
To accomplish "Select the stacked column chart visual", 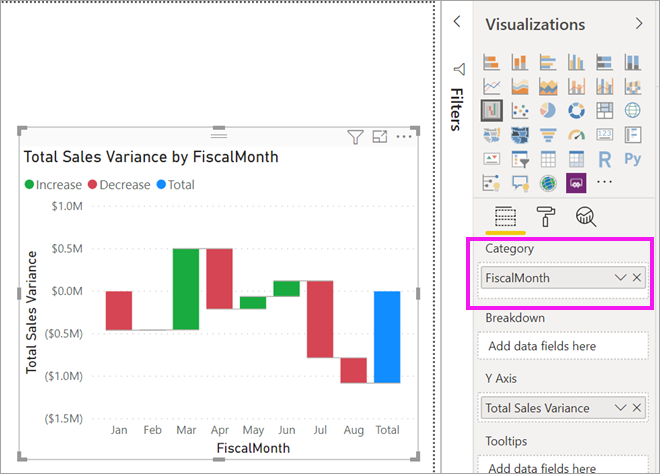I will (520, 62).
